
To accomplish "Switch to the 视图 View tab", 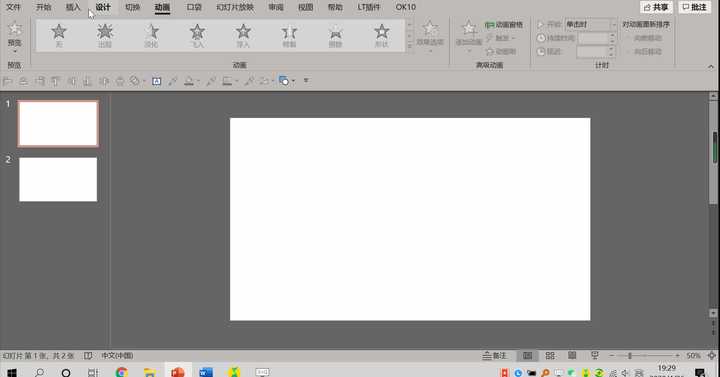I will coord(305,7).
